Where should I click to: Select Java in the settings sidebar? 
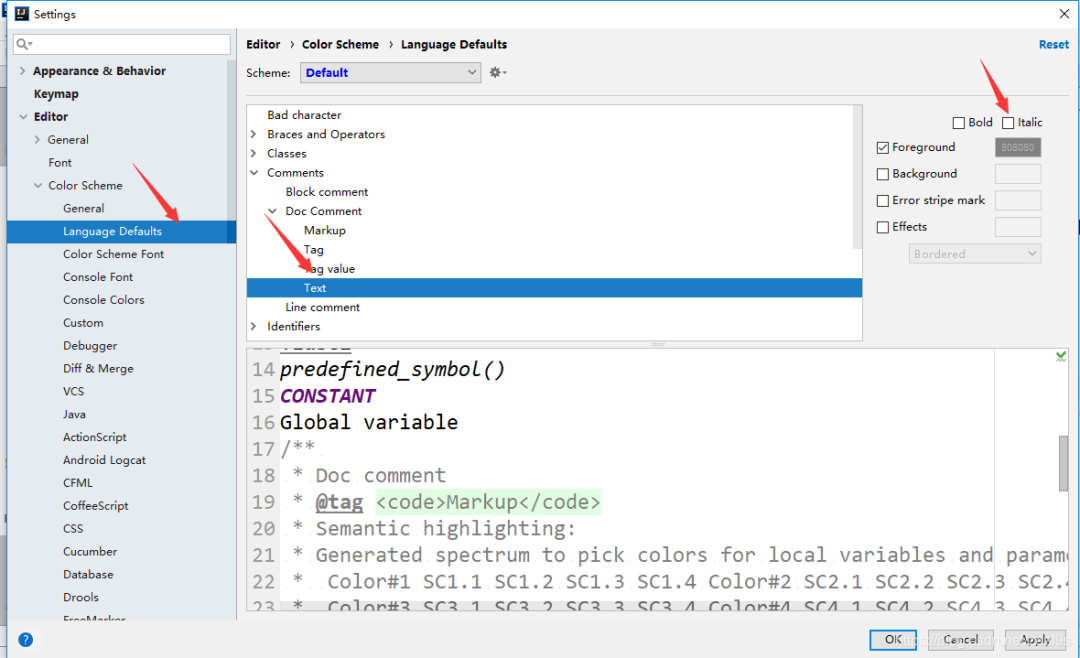(74, 414)
